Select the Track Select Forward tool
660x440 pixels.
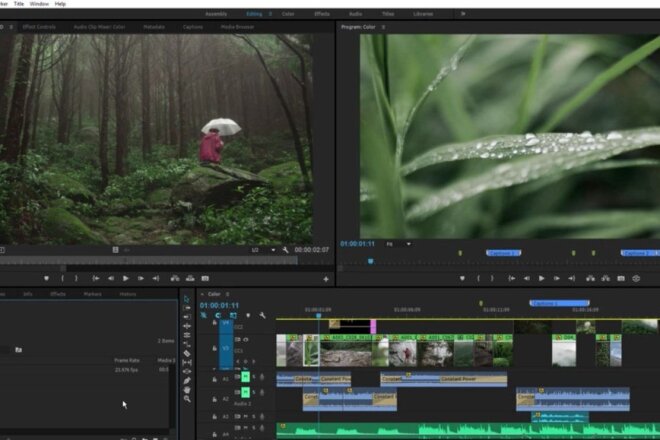click(187, 308)
